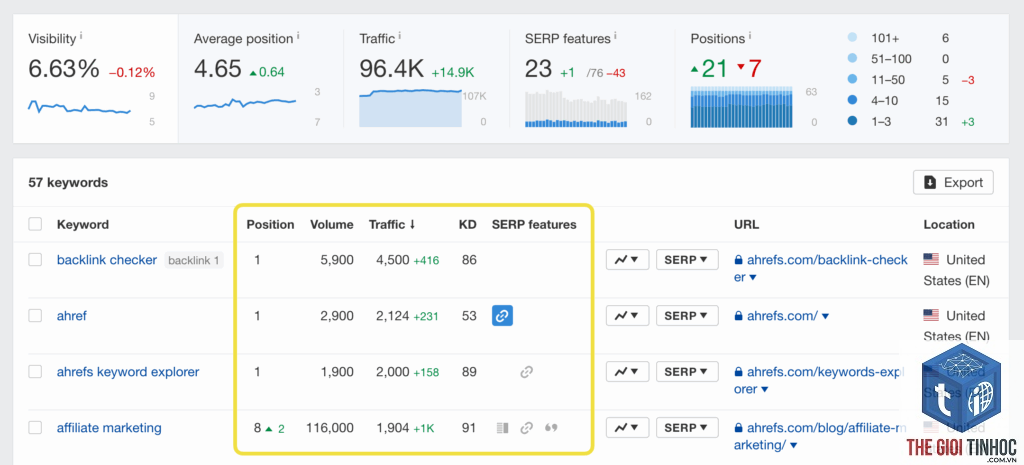Screen dimensions: 1024x465
Task: Click the 96.4K traffic value
Action: (392, 69)
